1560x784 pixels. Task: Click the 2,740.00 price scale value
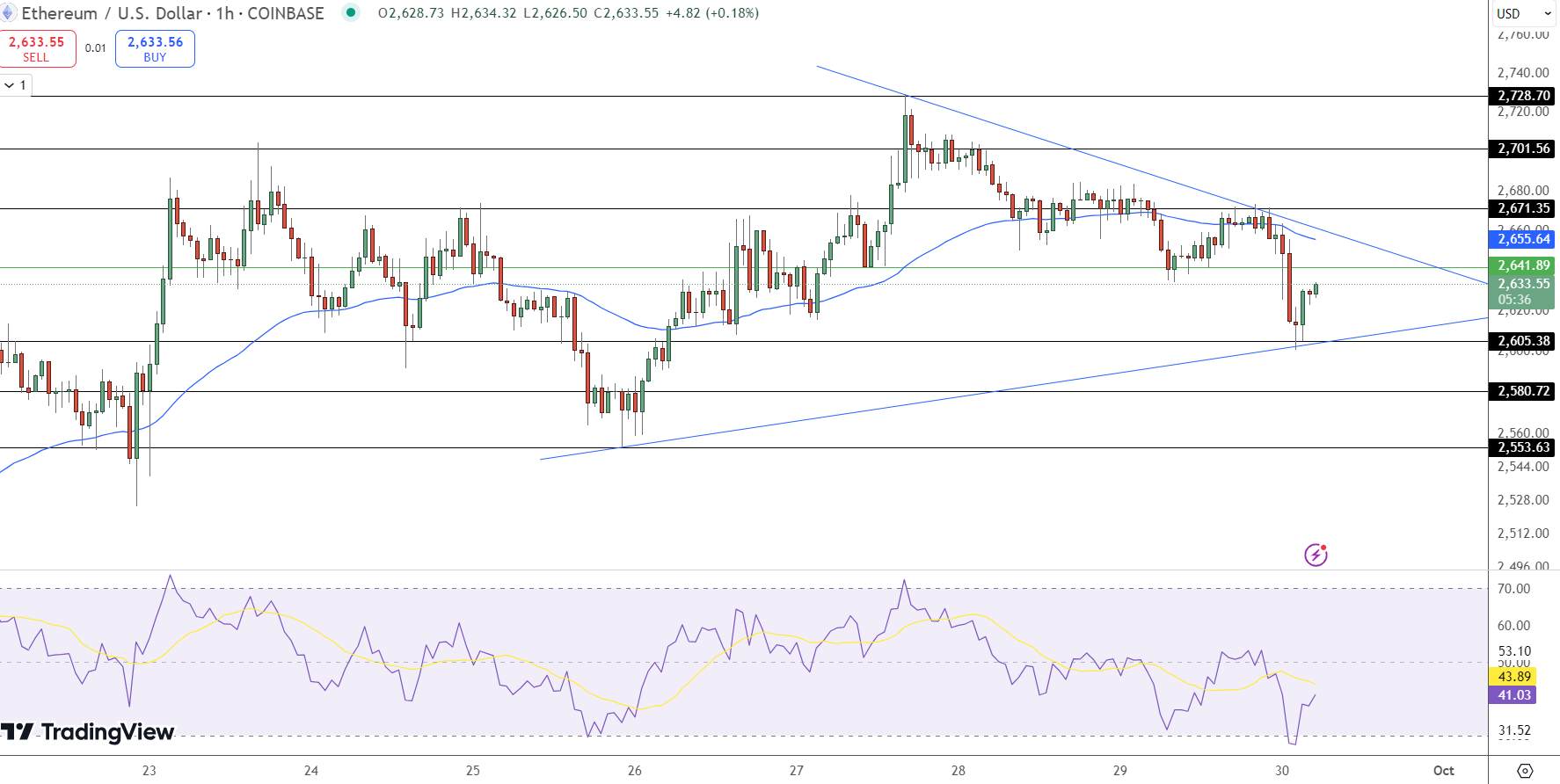tap(1523, 73)
